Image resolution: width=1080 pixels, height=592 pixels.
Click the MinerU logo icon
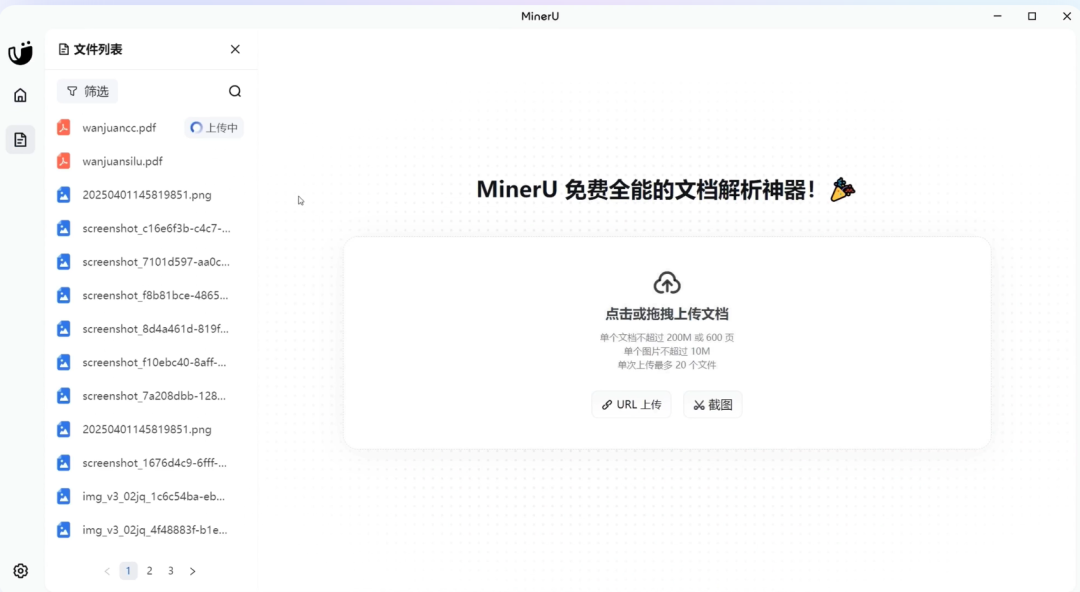coord(21,53)
